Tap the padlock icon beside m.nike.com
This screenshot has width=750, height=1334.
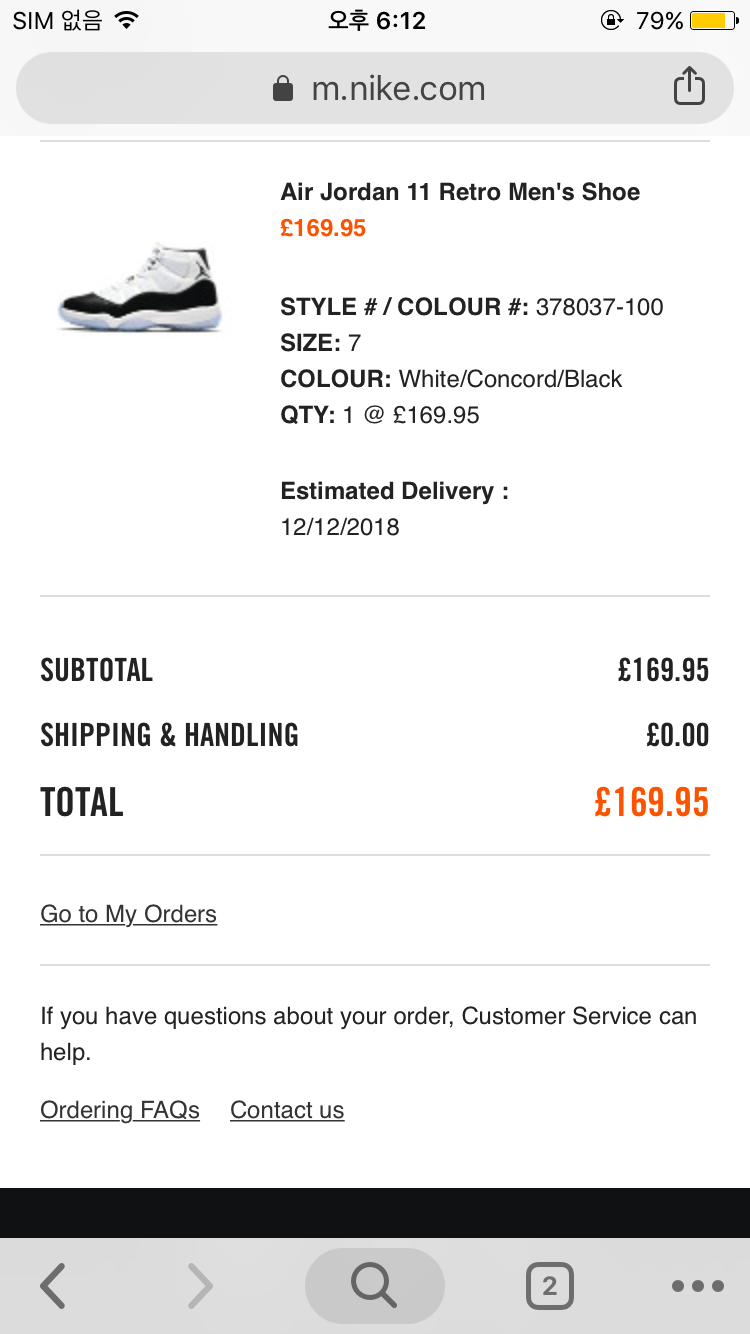coord(283,89)
